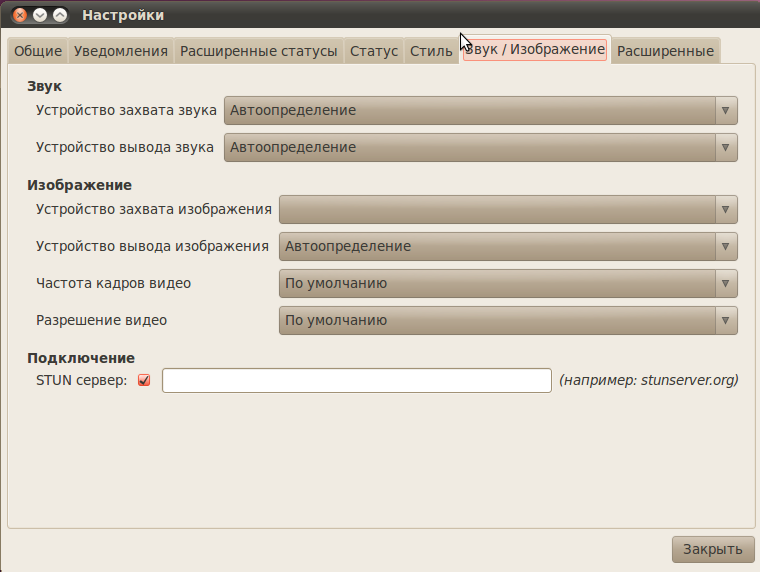Open the Общие tab
The width and height of the screenshot is (760, 572).
(38, 51)
